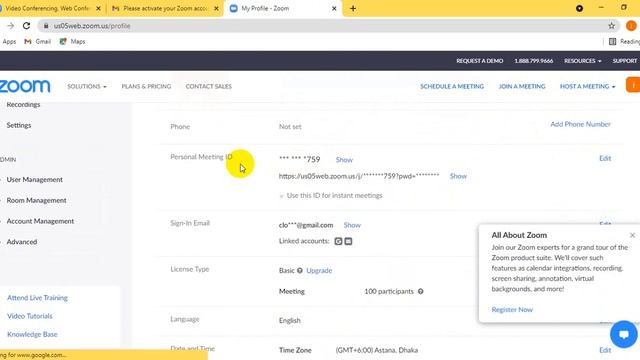Screen dimensions: 640x360
Task: Toggle Use this ID for instant meetings
Action: 281,196
